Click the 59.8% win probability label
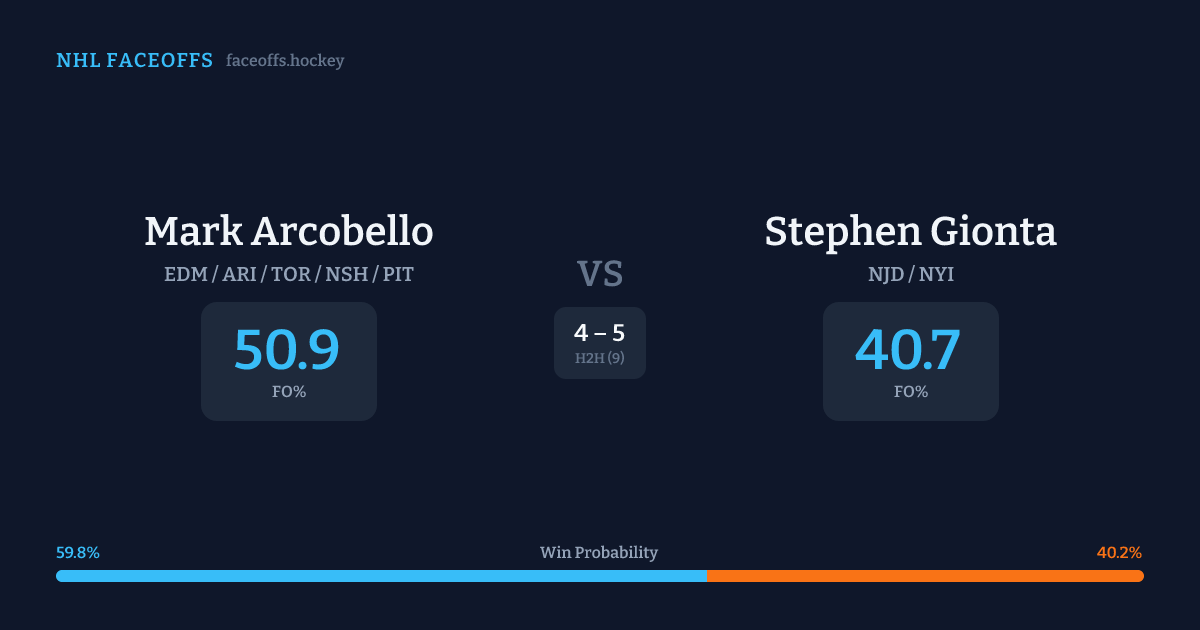The height and width of the screenshot is (630, 1200). (x=78, y=552)
